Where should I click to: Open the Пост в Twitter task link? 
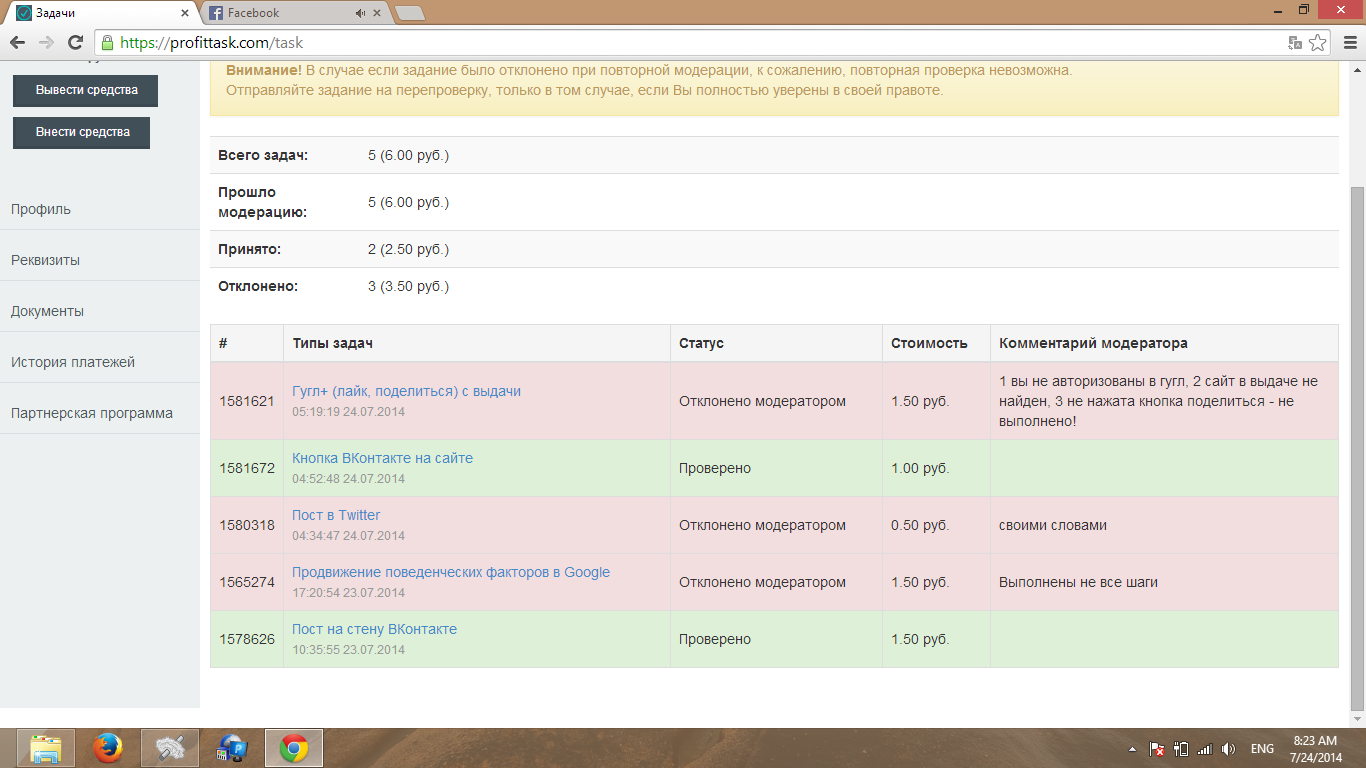(336, 515)
